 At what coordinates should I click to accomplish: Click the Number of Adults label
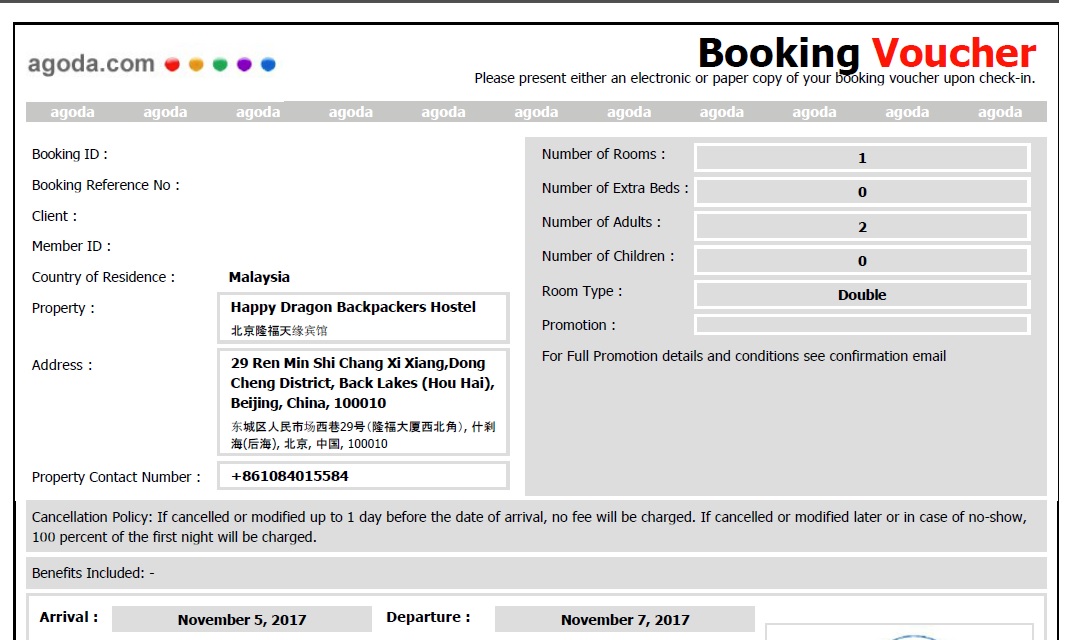(601, 222)
